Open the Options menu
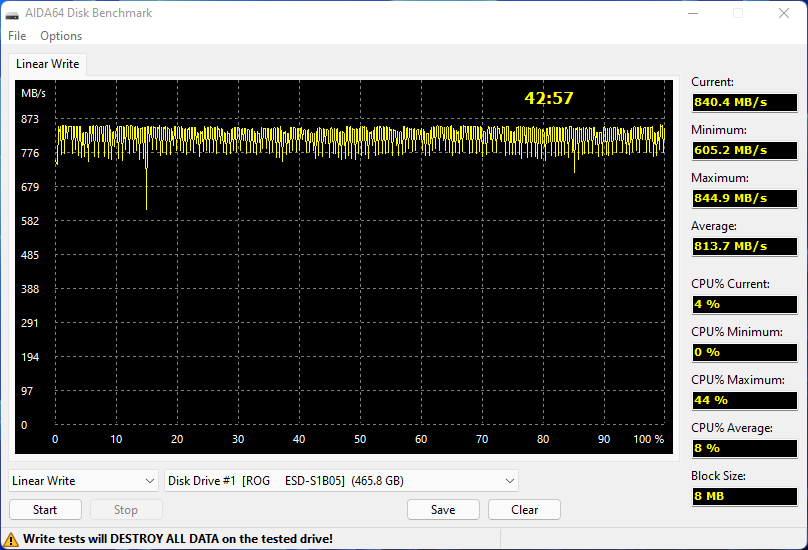The height and width of the screenshot is (550, 808). click(61, 36)
